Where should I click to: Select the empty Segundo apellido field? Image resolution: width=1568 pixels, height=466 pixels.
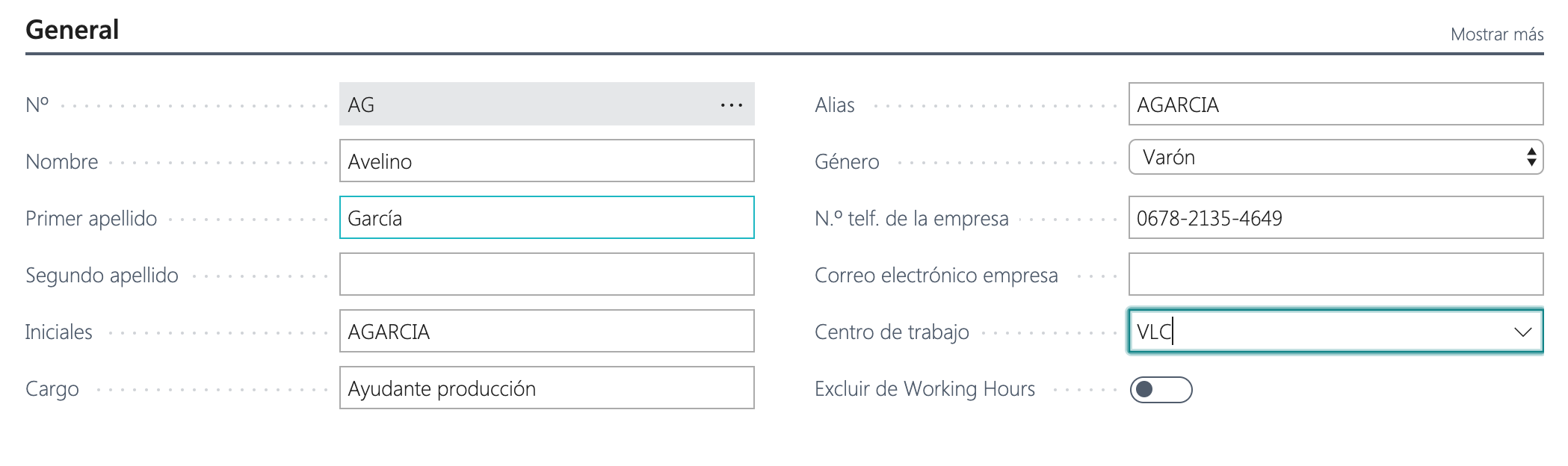546,275
